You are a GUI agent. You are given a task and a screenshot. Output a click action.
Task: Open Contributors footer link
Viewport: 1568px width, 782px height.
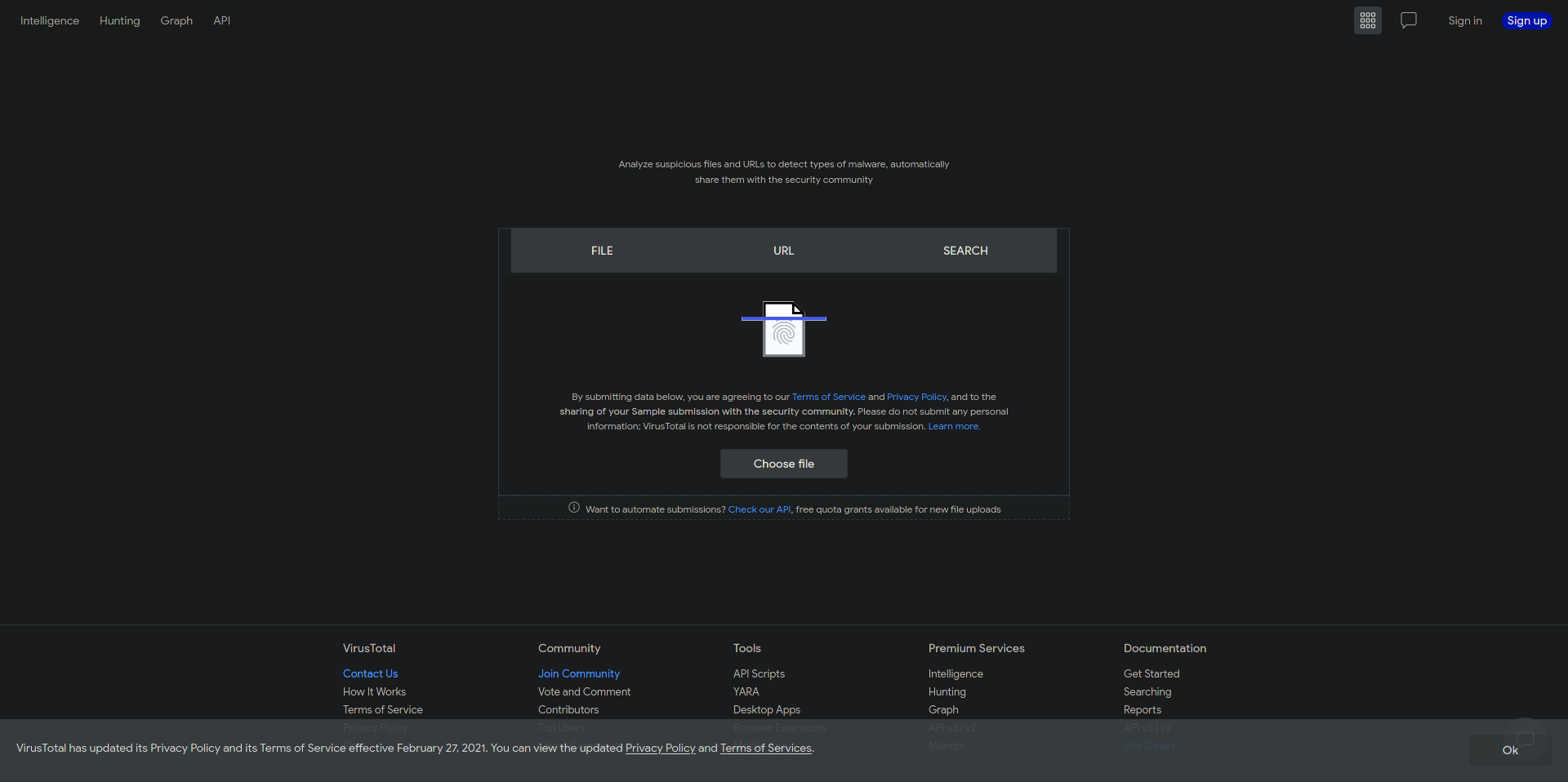(568, 709)
